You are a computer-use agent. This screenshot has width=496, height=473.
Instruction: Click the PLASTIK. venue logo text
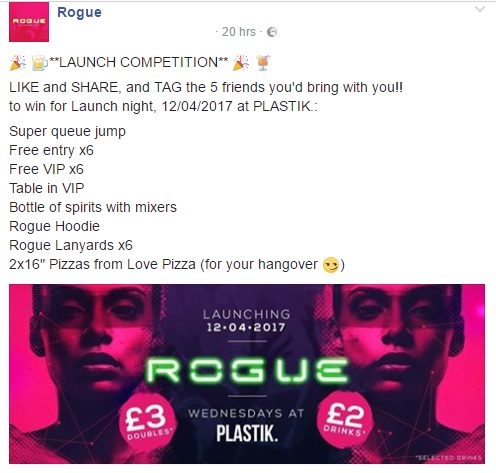(x=247, y=433)
